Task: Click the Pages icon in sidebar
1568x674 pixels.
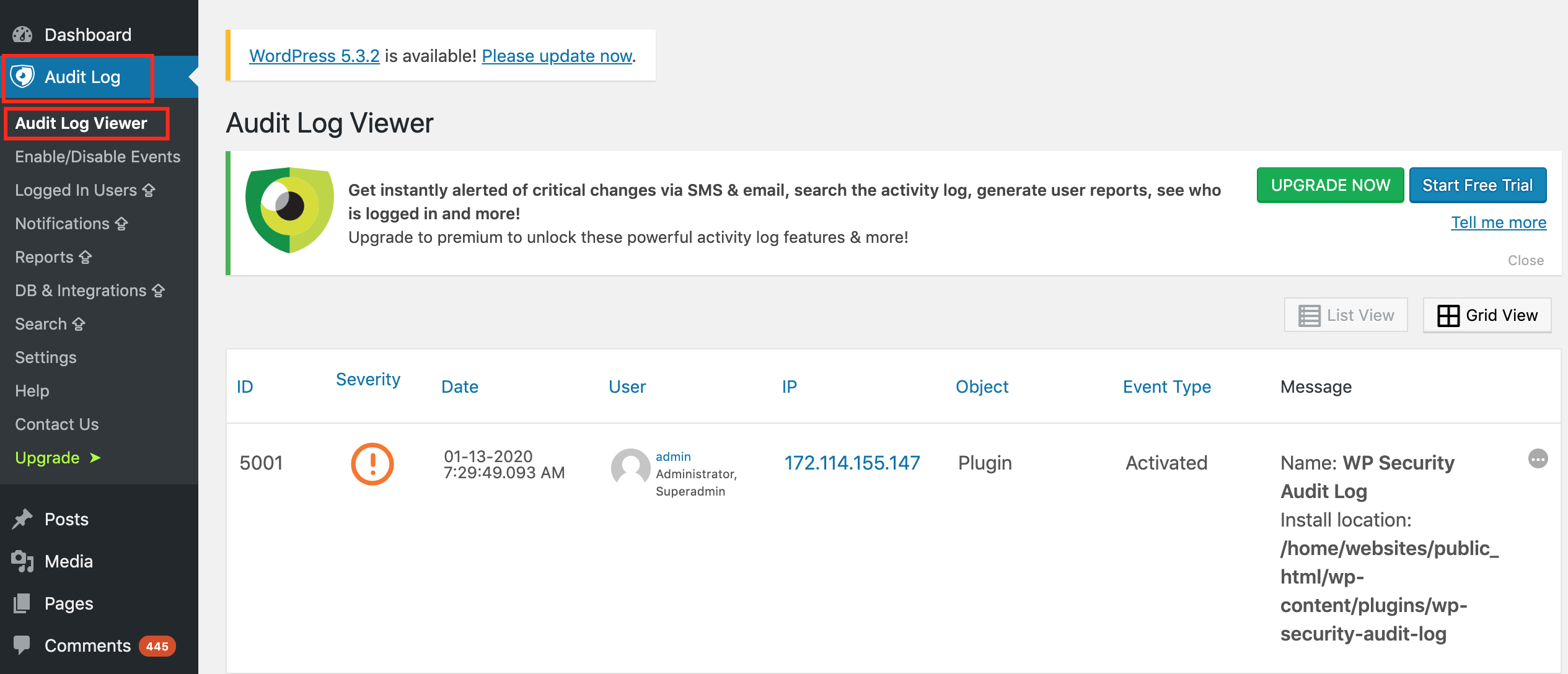Action: (x=22, y=603)
